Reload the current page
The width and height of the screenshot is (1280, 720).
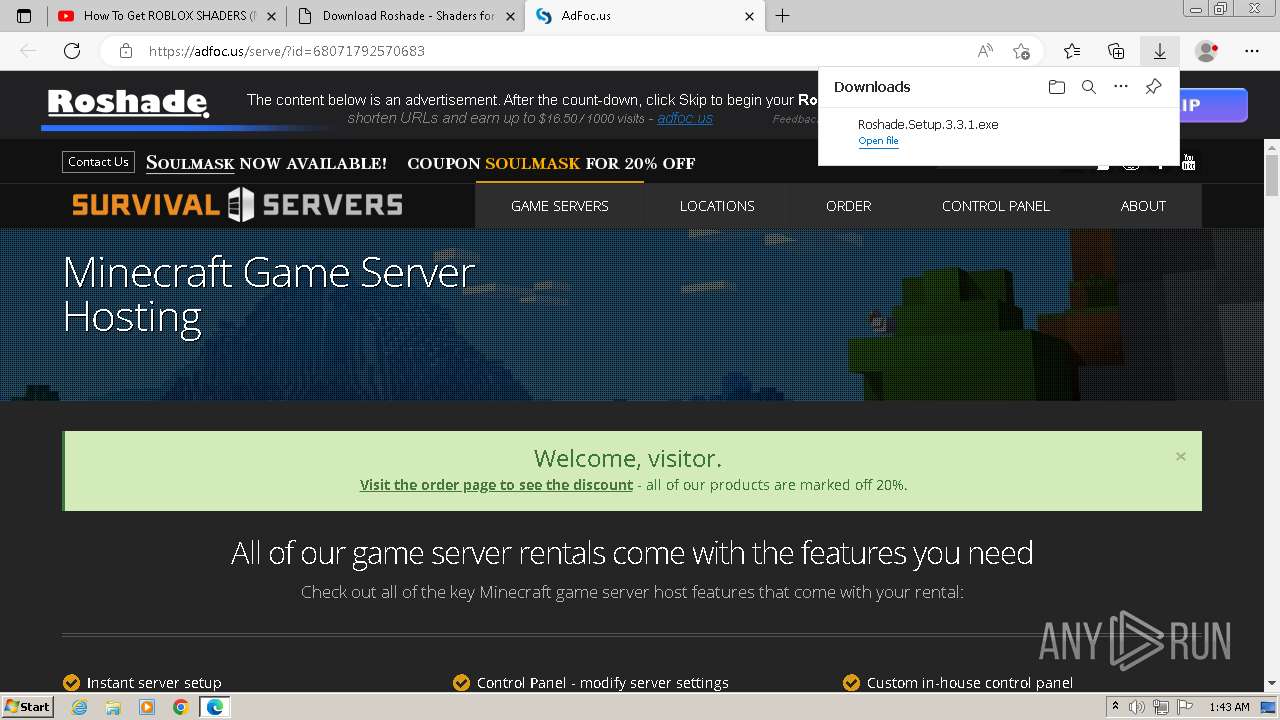tap(72, 51)
